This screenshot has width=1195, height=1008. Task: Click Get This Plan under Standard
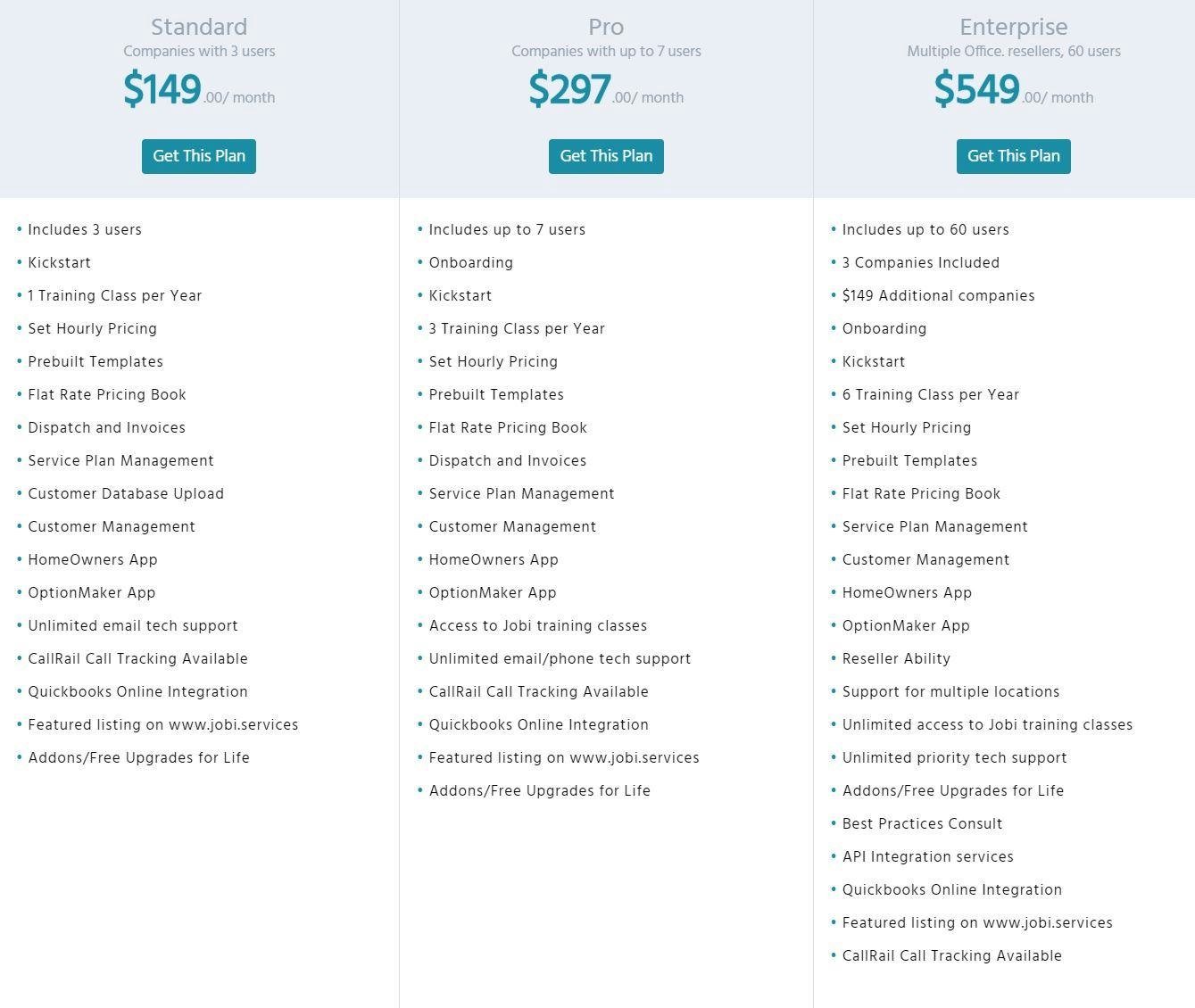coord(198,156)
